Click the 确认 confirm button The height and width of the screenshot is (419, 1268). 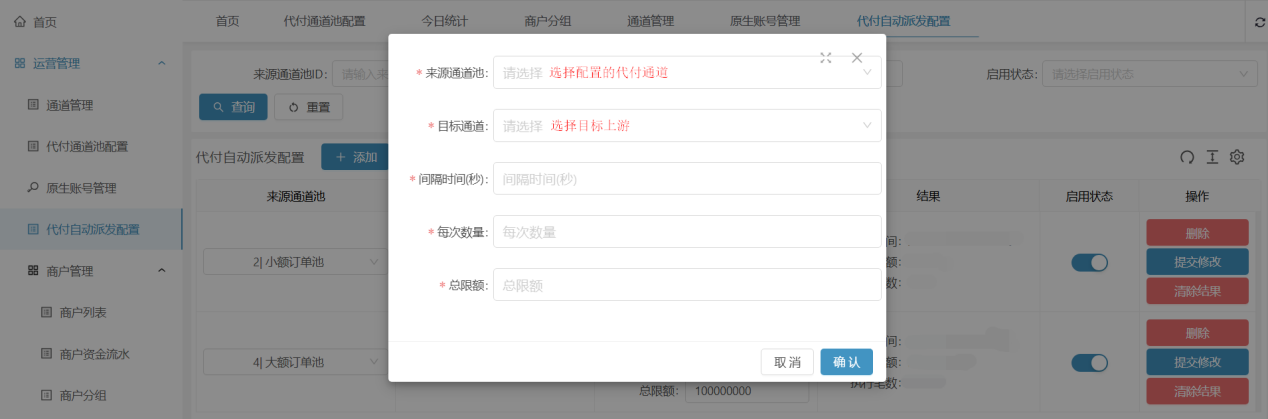tap(847, 362)
